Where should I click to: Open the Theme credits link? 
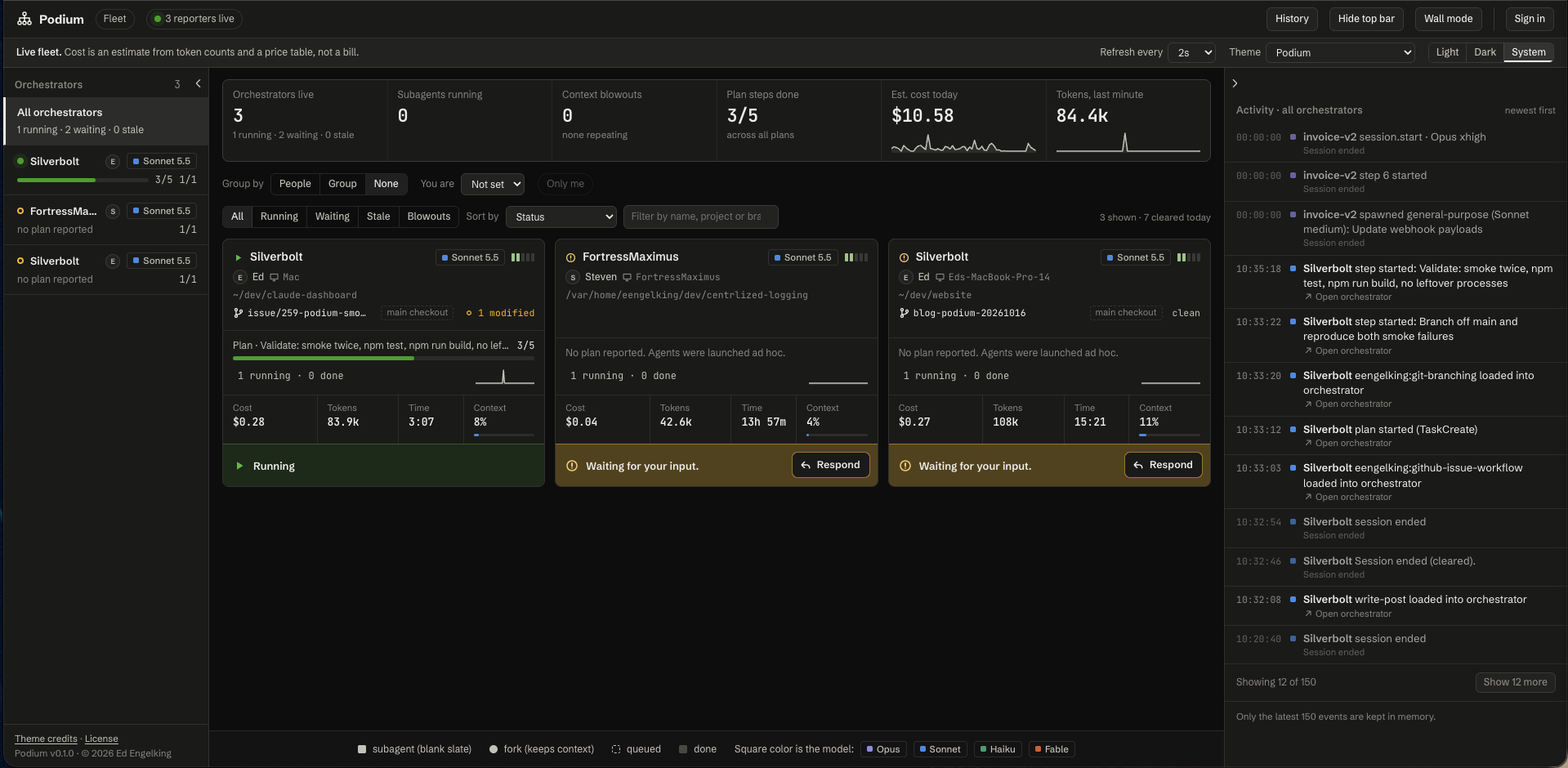(46, 739)
